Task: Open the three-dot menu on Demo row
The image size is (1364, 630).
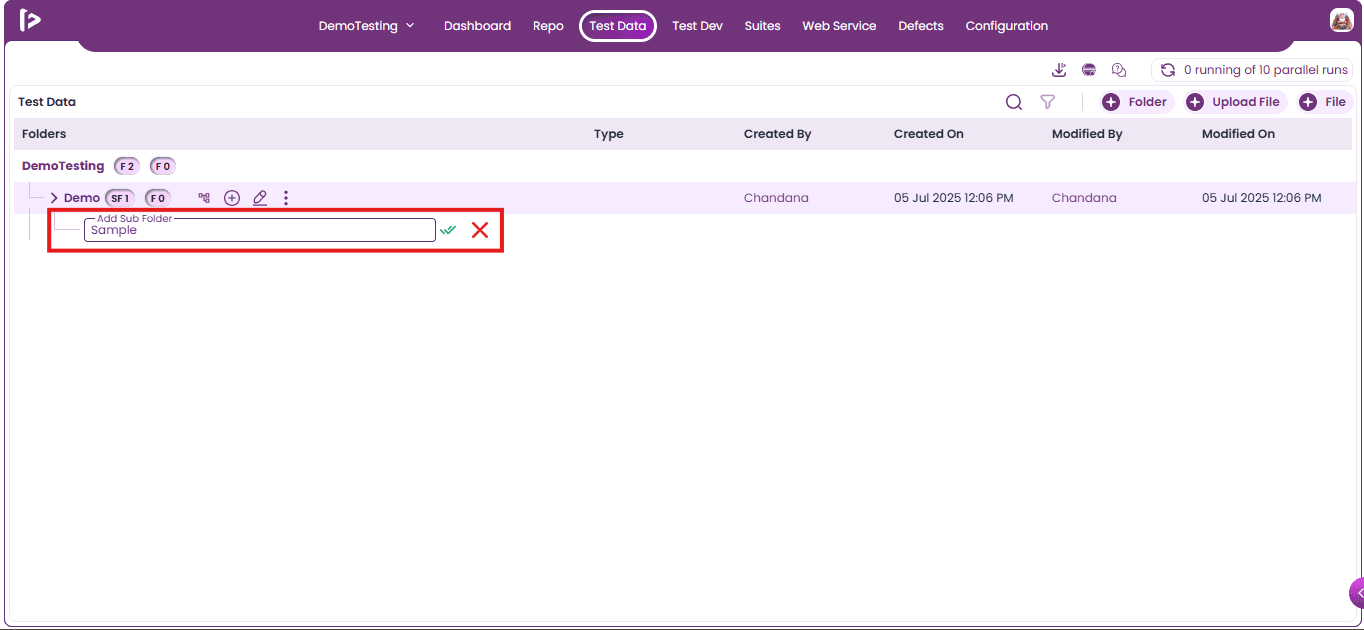Action: [x=286, y=198]
